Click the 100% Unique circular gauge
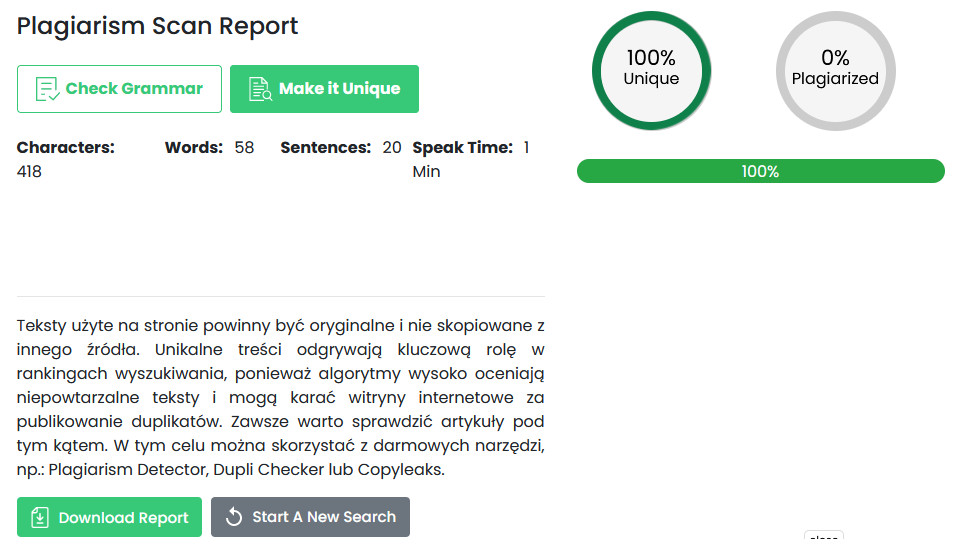Screen dimensions: 967x539 coord(651,70)
